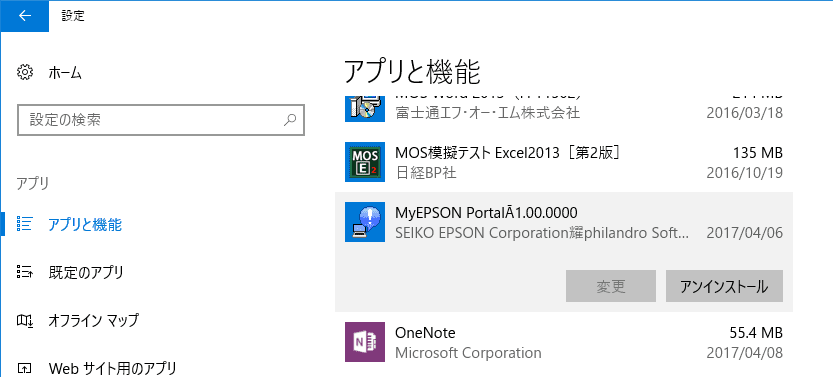Open 既定のアプリ section

tap(86, 272)
